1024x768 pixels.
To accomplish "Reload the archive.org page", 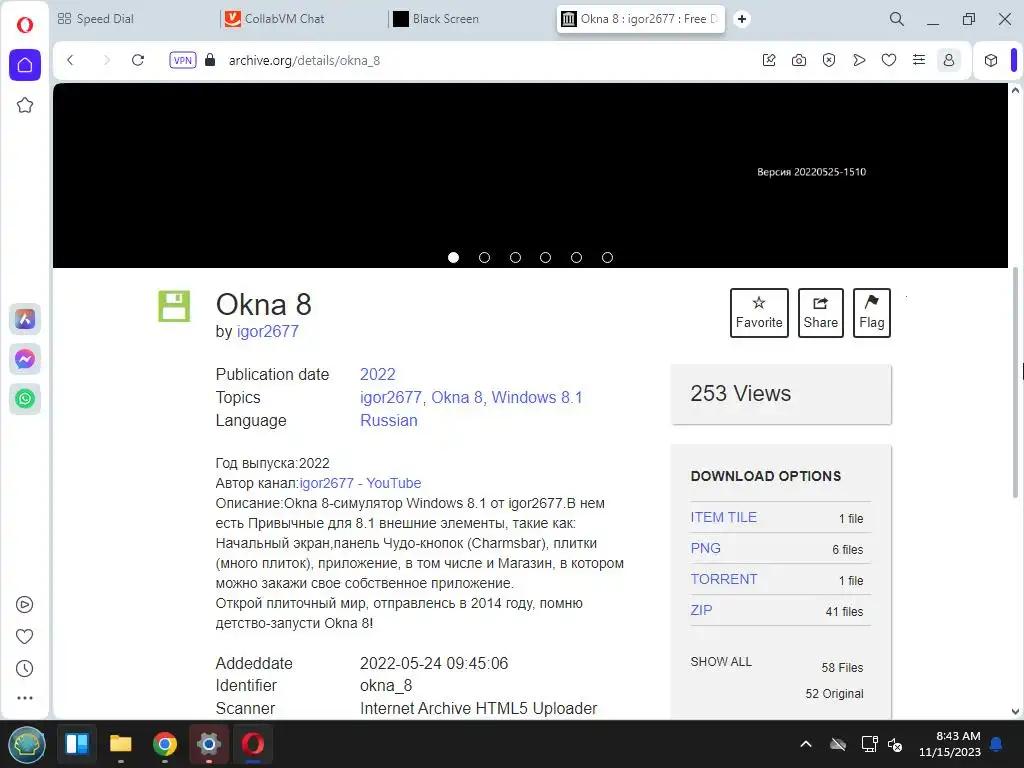I will pos(138,60).
